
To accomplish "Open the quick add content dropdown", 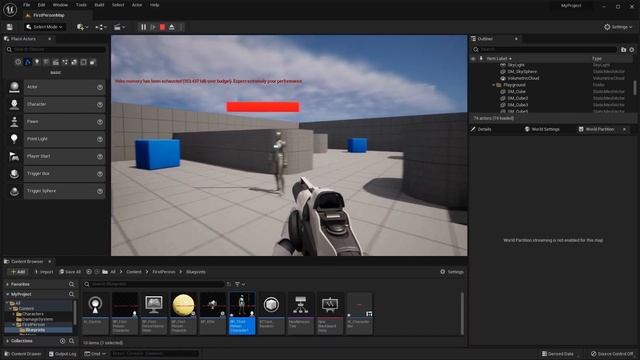I will click(x=82, y=27).
